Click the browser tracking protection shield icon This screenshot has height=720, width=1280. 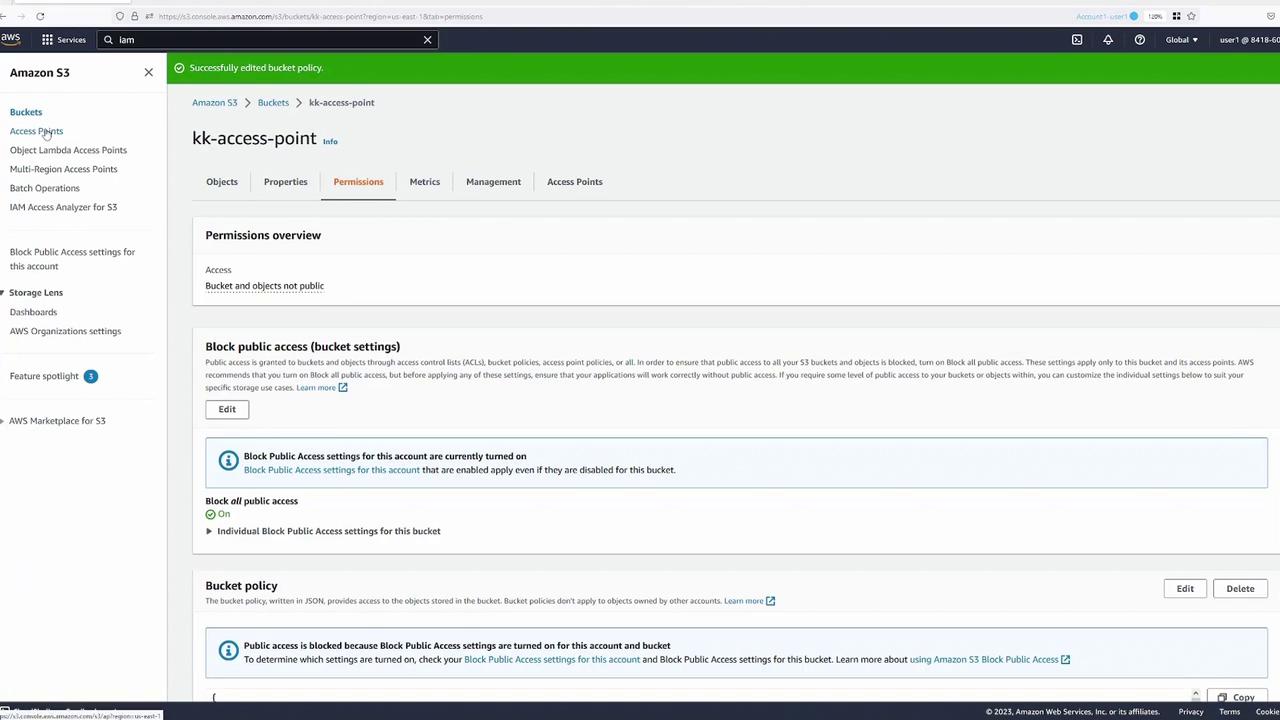coord(120,16)
